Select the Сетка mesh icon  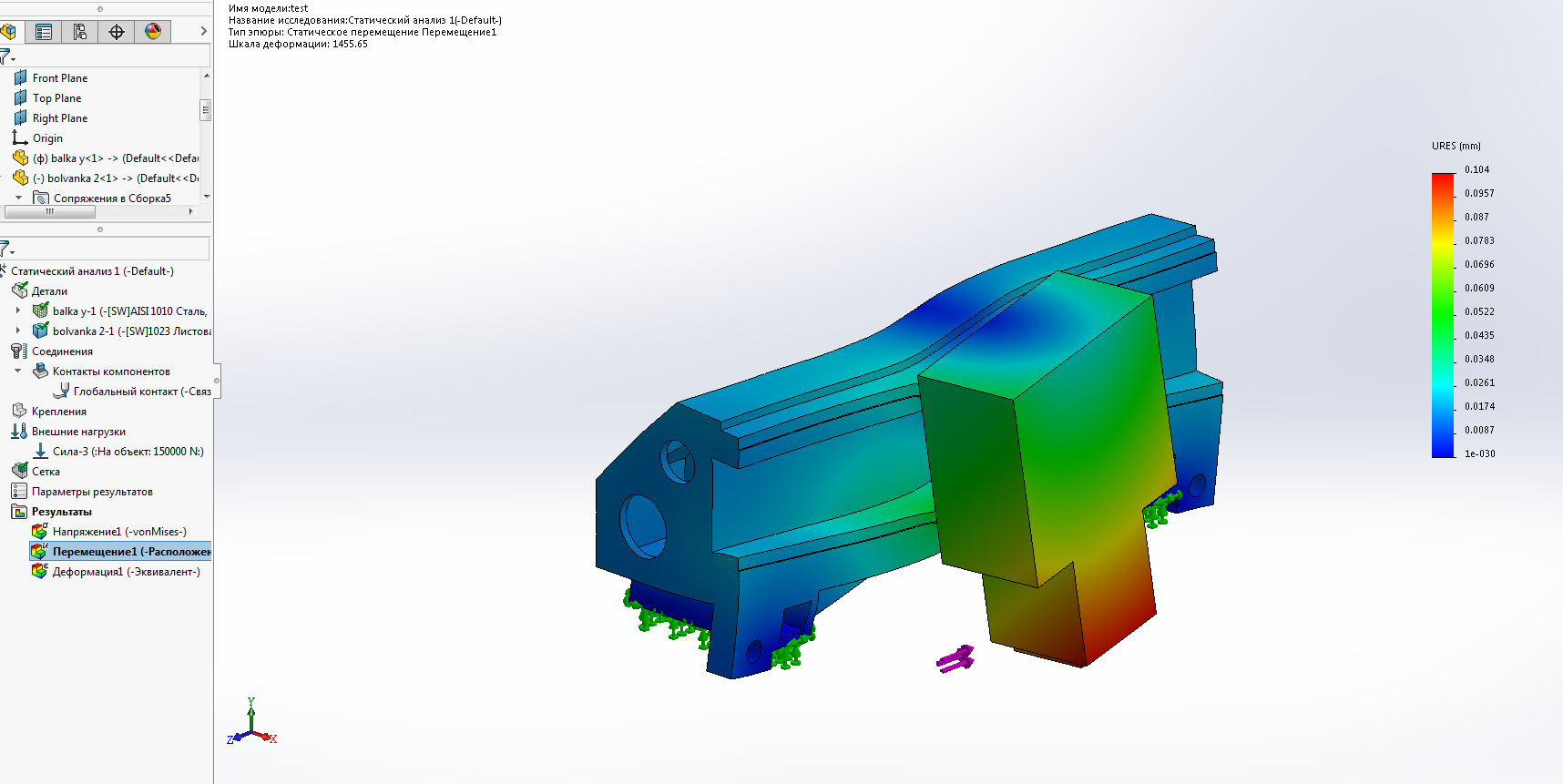pos(20,471)
